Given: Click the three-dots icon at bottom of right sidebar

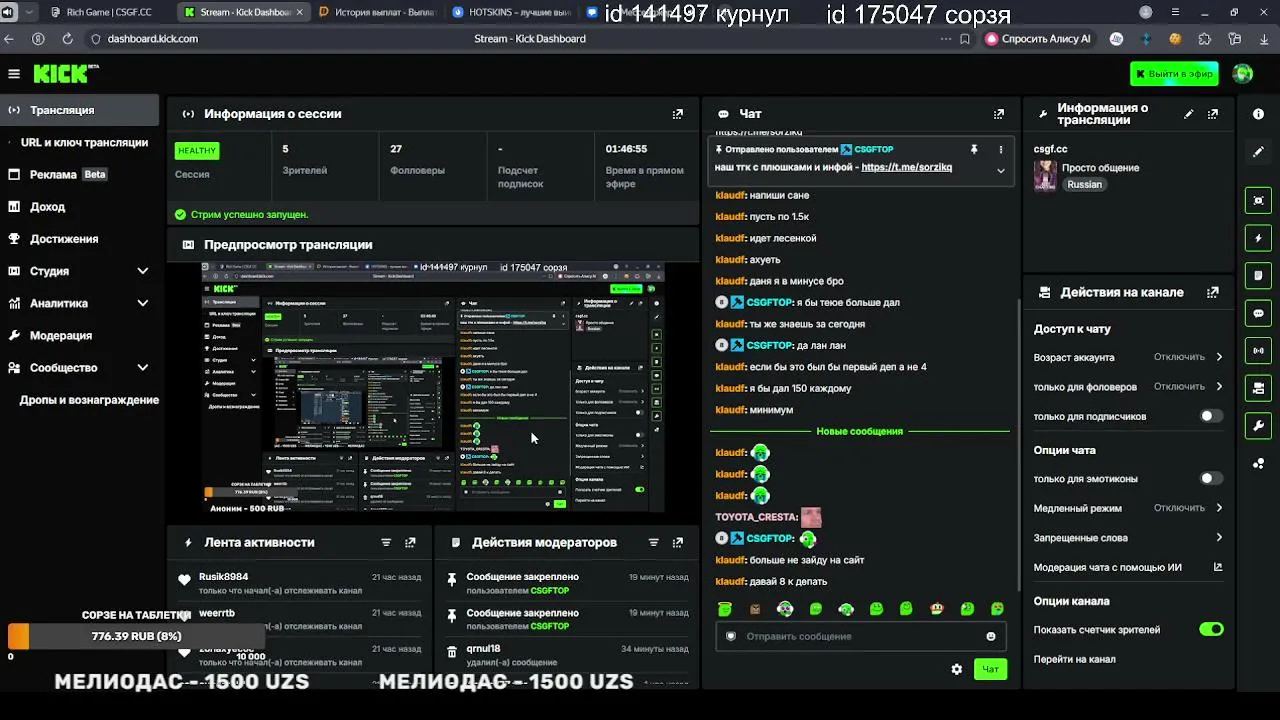Looking at the screenshot, I should tap(1258, 463).
